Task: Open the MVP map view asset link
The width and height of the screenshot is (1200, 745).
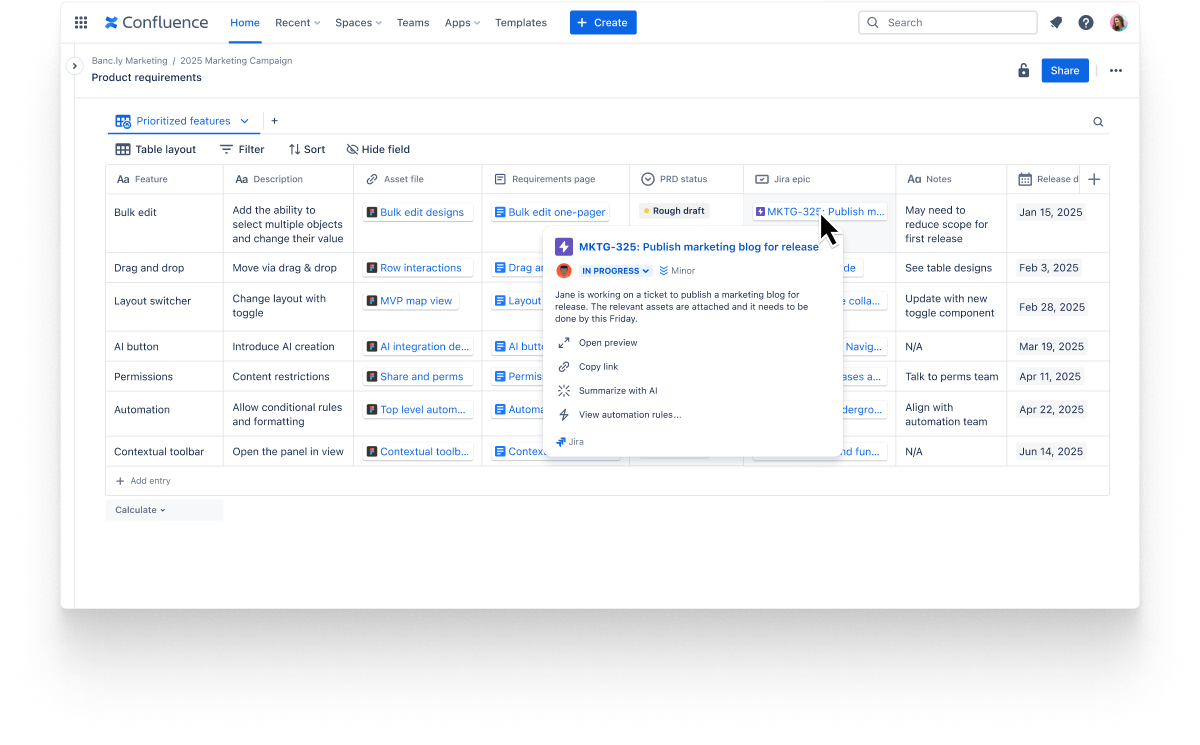Action: tap(410, 301)
